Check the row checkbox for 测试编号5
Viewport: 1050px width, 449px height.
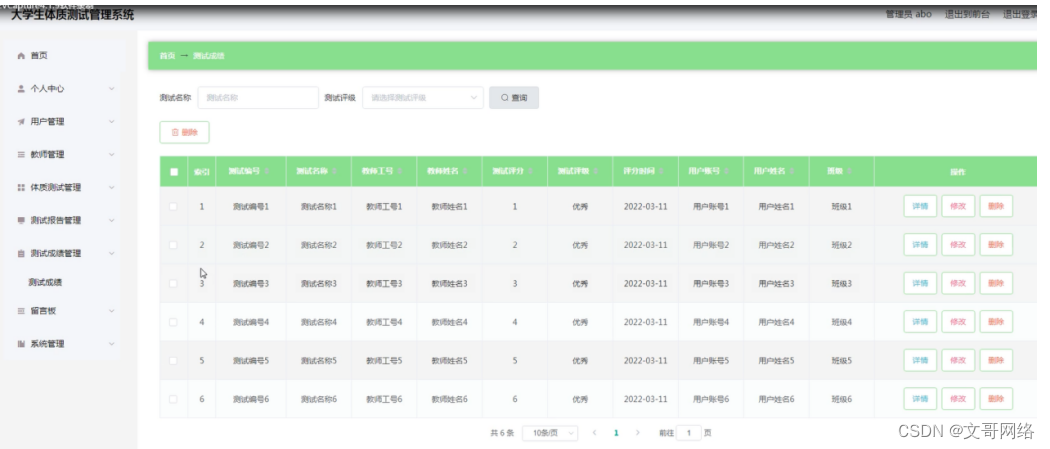point(173,361)
